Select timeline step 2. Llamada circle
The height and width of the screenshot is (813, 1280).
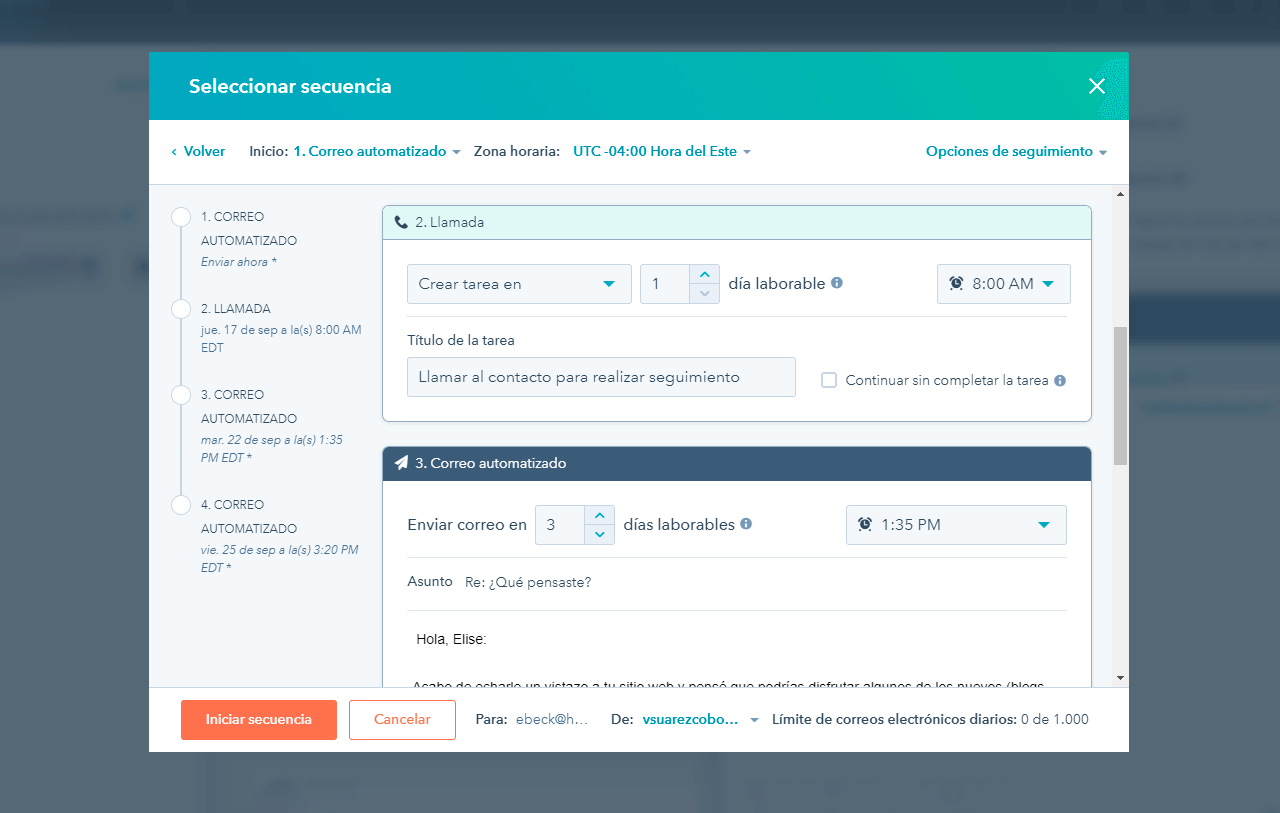(181, 309)
